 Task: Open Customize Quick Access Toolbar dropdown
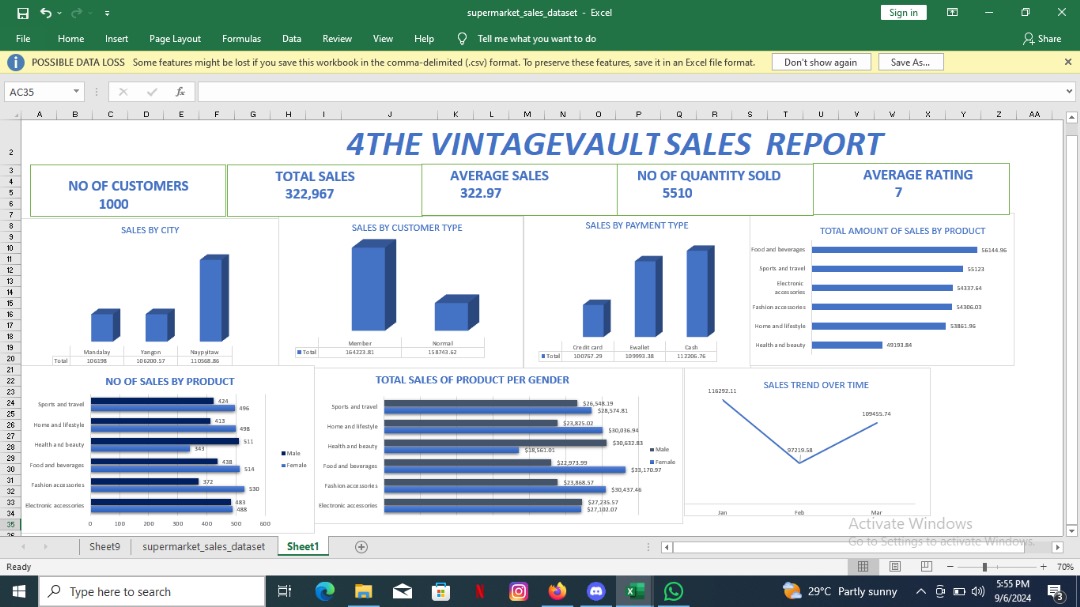click(x=107, y=13)
